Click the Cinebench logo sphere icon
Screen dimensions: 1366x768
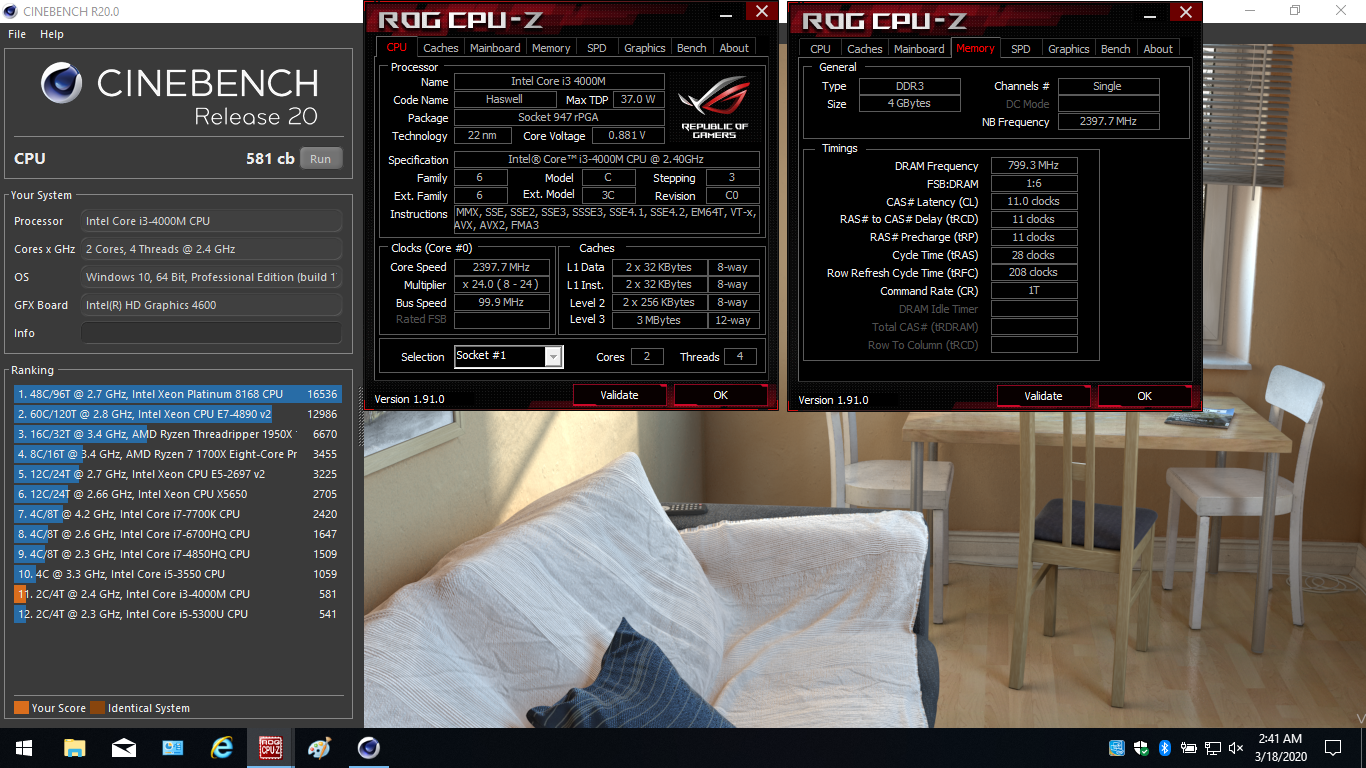pos(62,83)
